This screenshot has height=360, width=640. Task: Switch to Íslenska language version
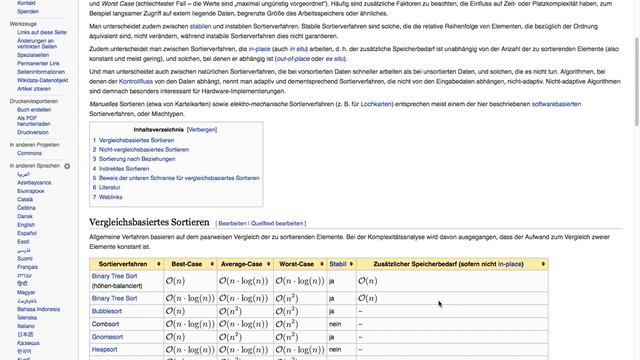pyautogui.click(x=27, y=318)
